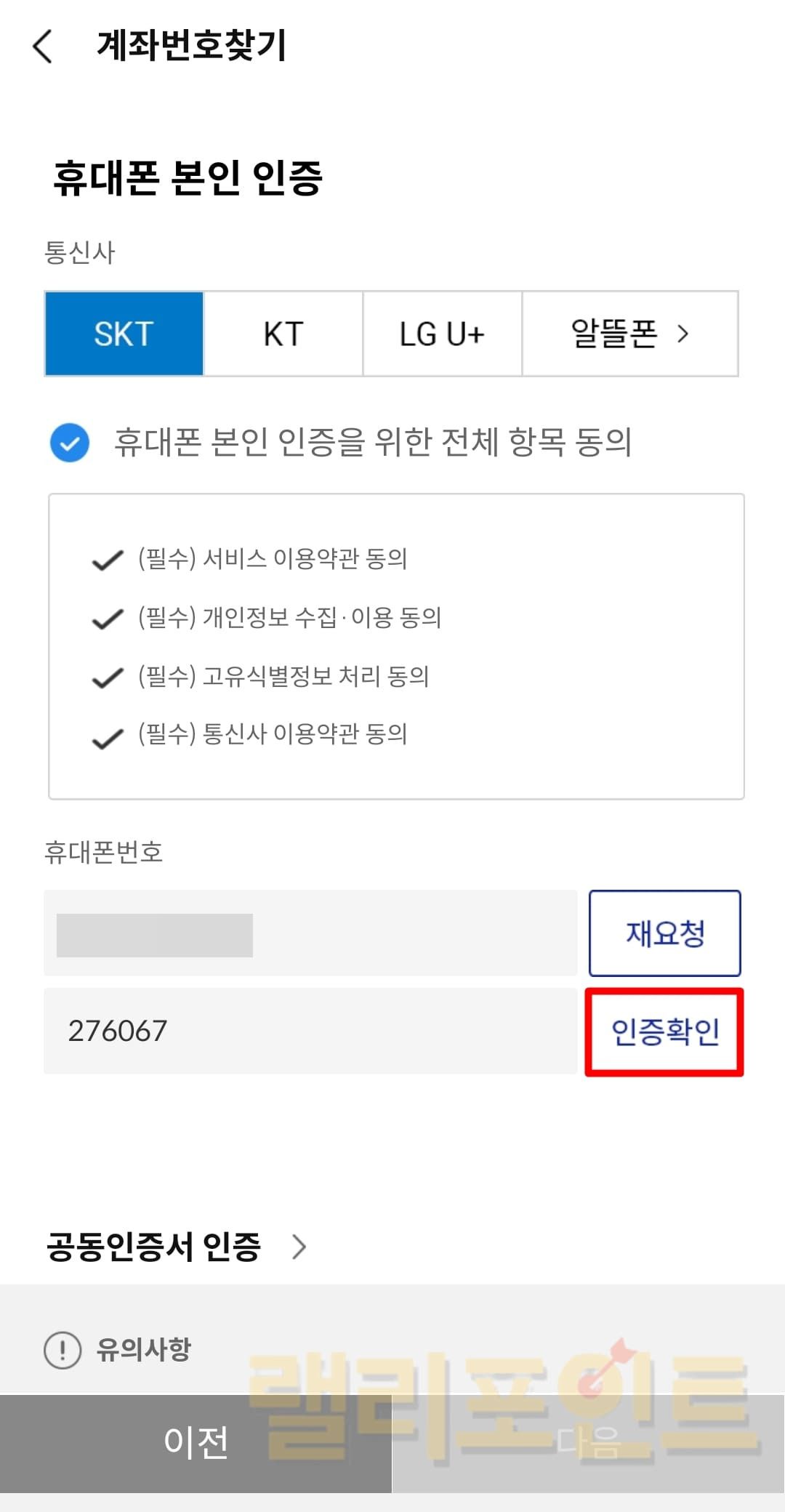Tap the chevron next to 알뜰폰

click(683, 334)
